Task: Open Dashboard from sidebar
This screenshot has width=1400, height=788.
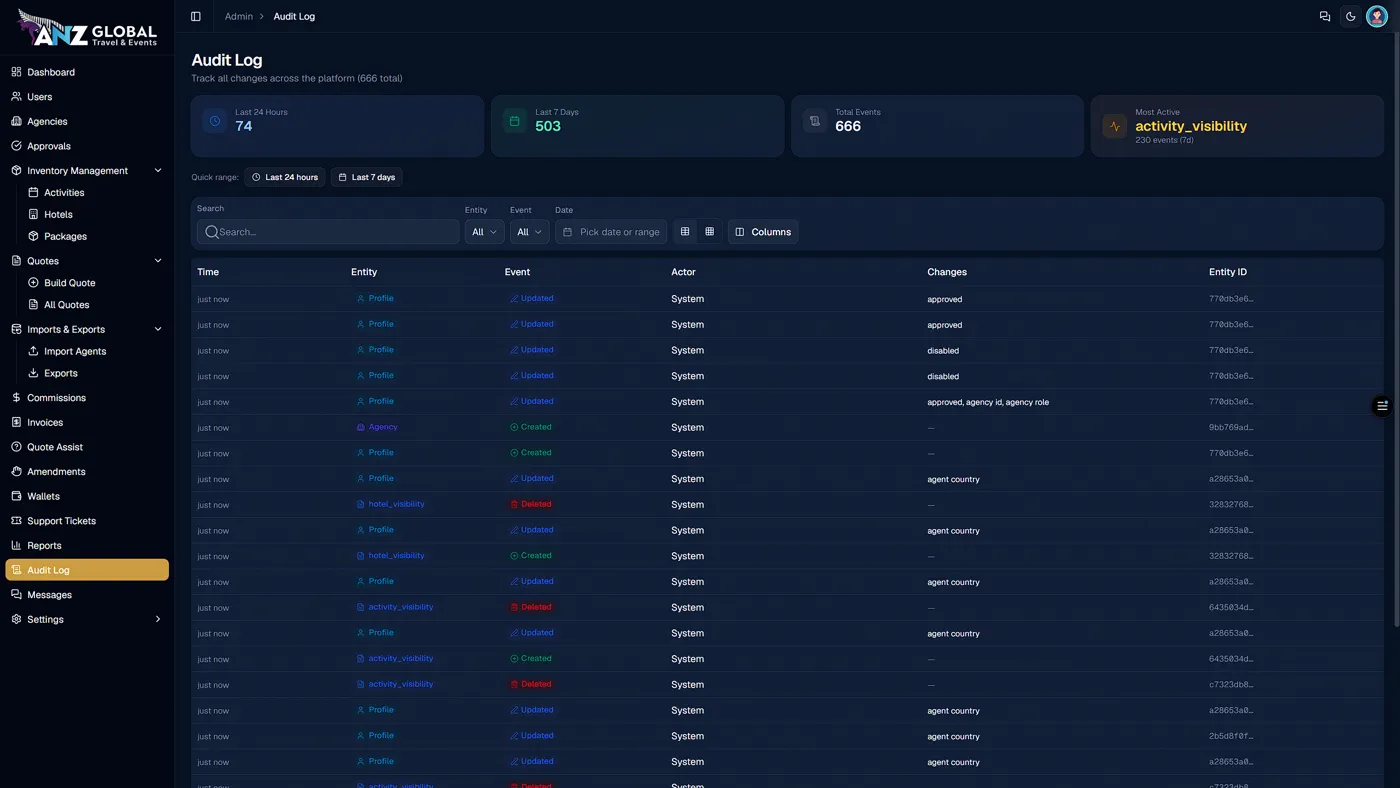Action: pyautogui.click(x=87, y=72)
